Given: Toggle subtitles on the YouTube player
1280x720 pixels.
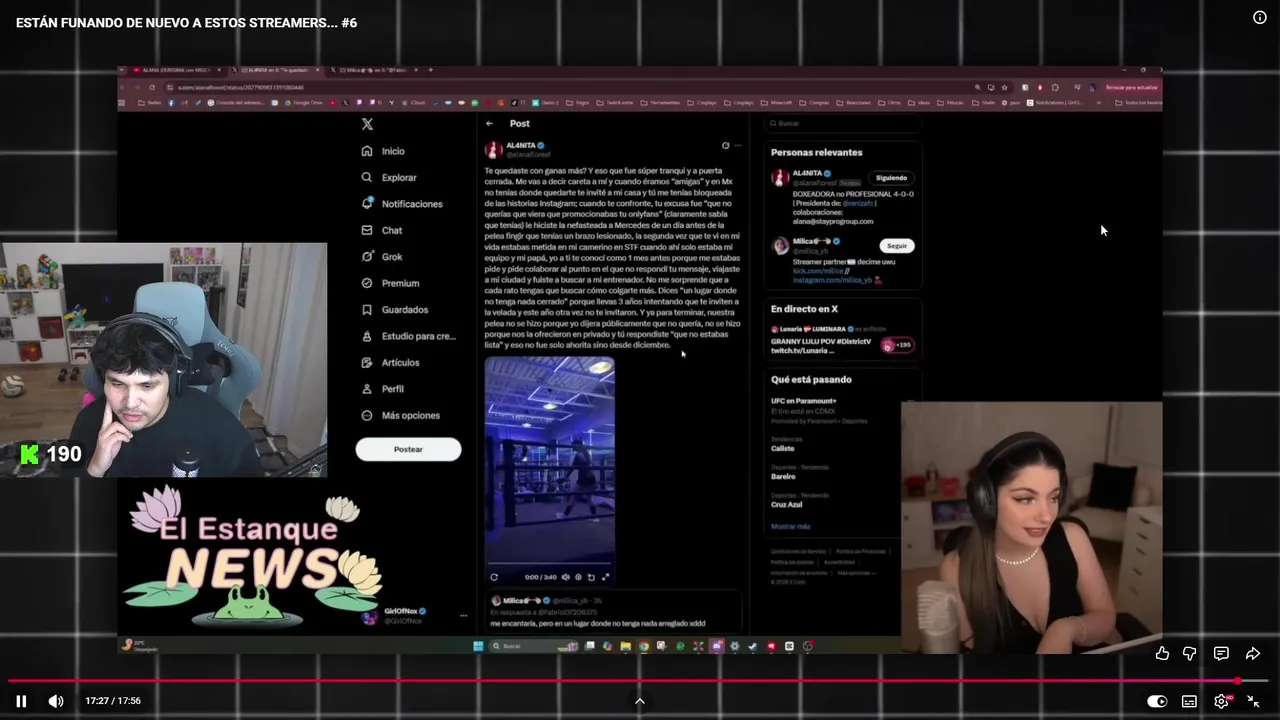Looking at the screenshot, I should click(1189, 701).
